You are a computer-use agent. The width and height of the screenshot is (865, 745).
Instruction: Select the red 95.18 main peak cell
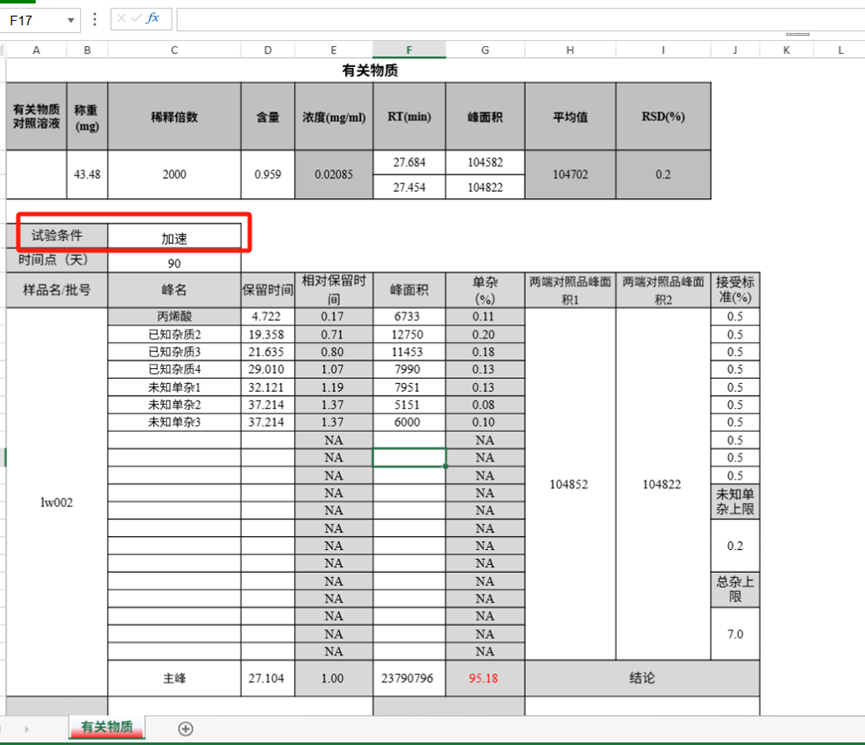click(484, 678)
